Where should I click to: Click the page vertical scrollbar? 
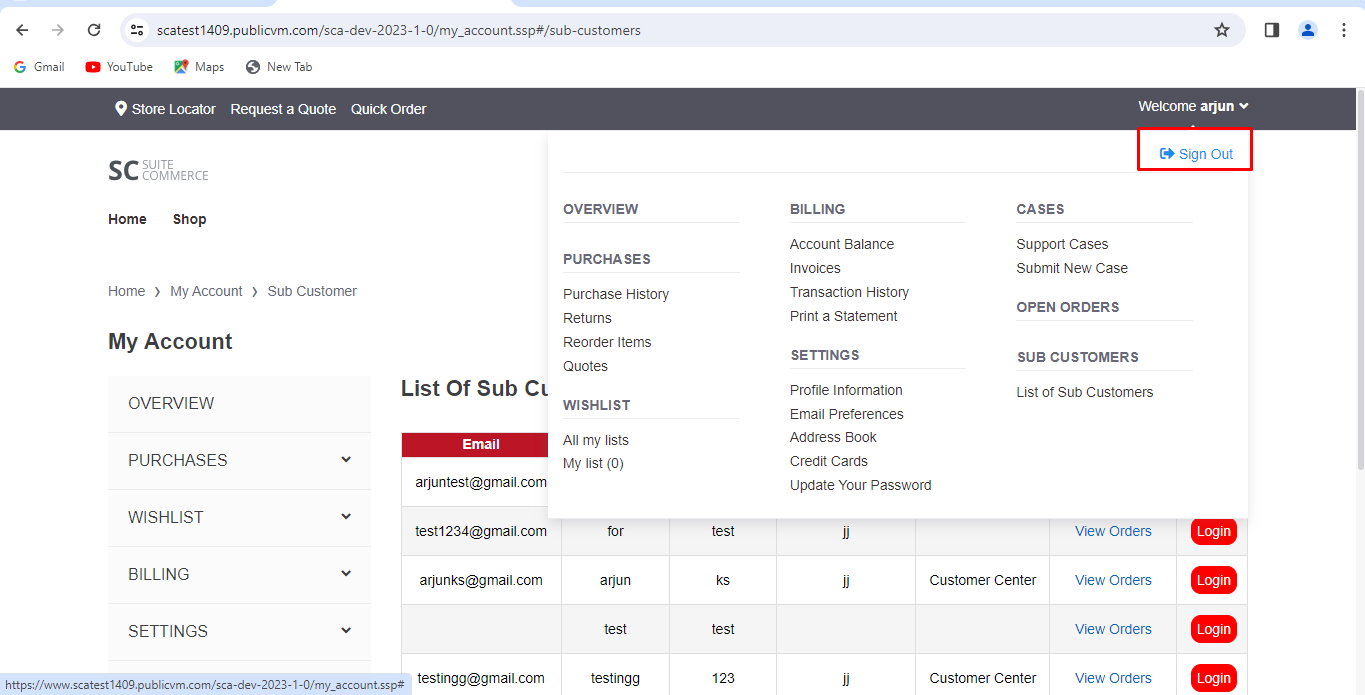point(1359,280)
